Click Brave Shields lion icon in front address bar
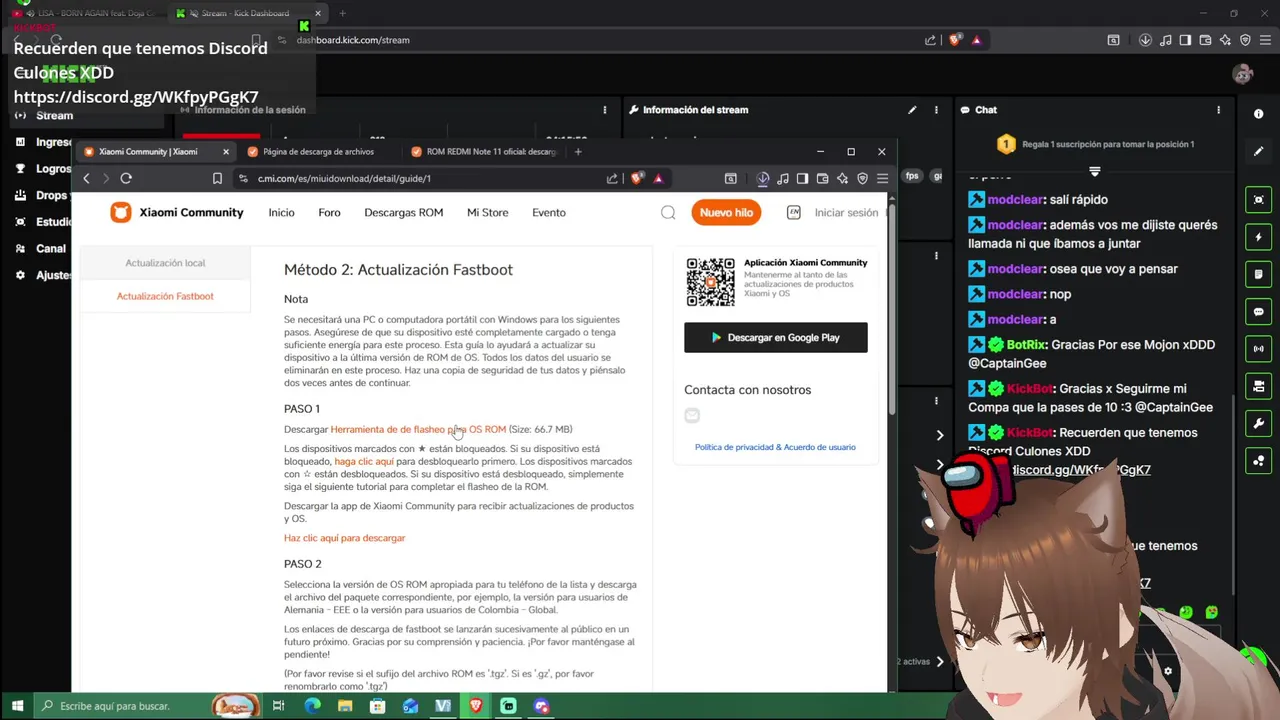Viewport: 1280px width, 720px height. pos(637,178)
